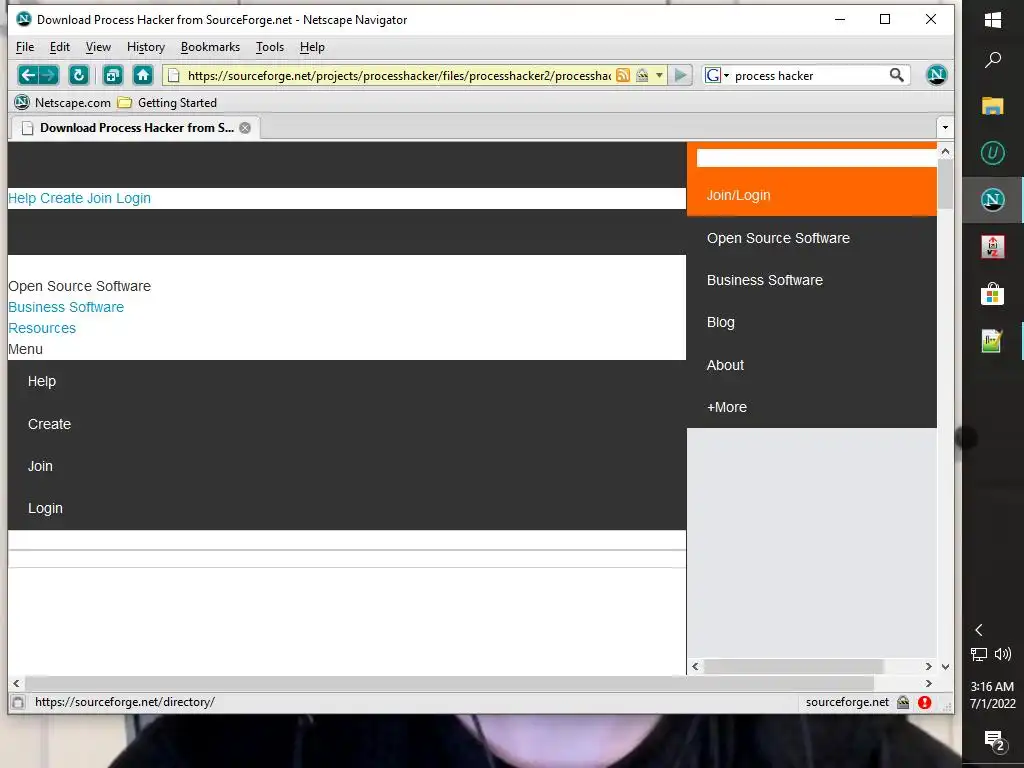Open the Netscape.com bookmark

pos(63,103)
